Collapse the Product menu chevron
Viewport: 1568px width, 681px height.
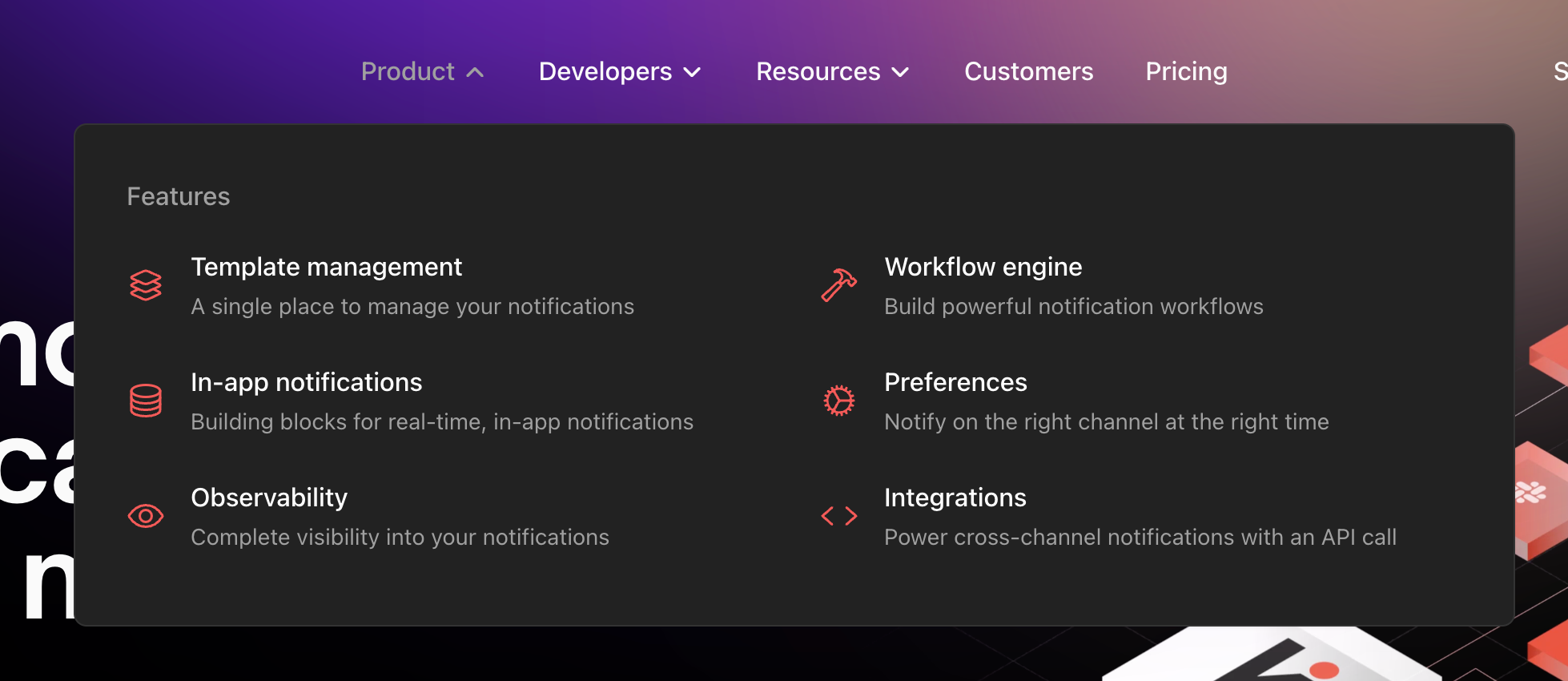(x=475, y=73)
